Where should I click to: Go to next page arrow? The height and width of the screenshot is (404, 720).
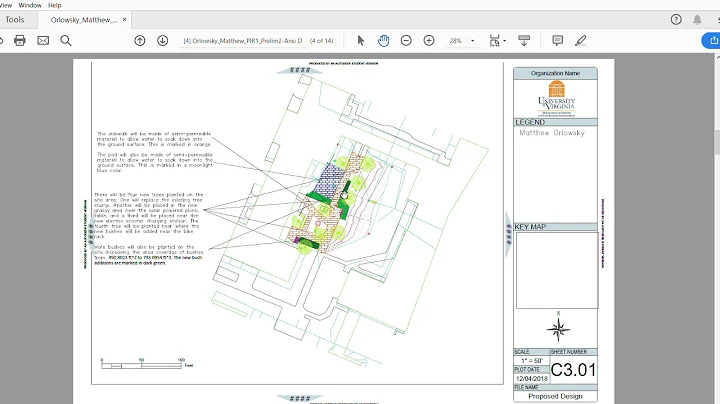(163, 40)
